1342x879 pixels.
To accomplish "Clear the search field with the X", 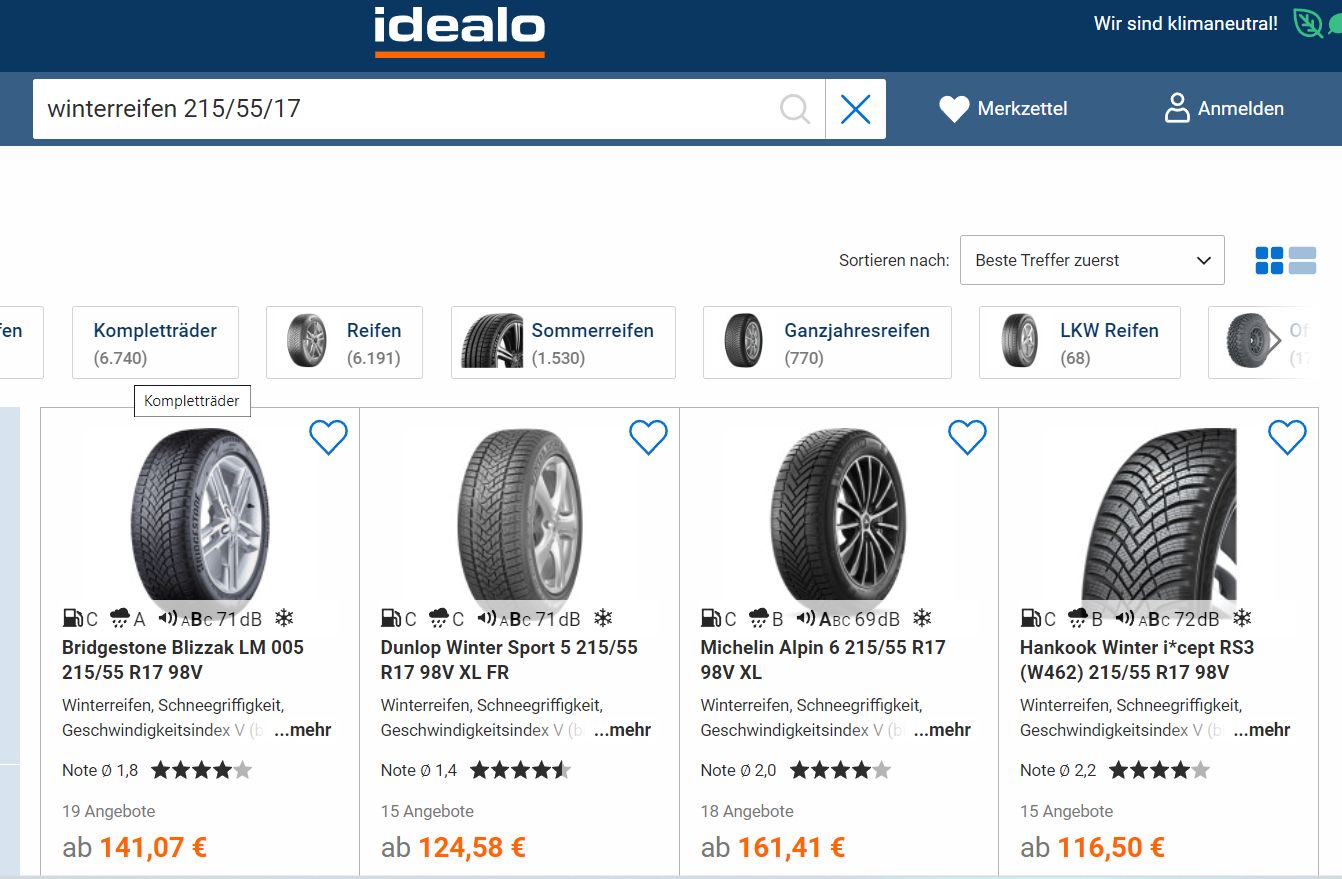I will pyautogui.click(x=855, y=109).
